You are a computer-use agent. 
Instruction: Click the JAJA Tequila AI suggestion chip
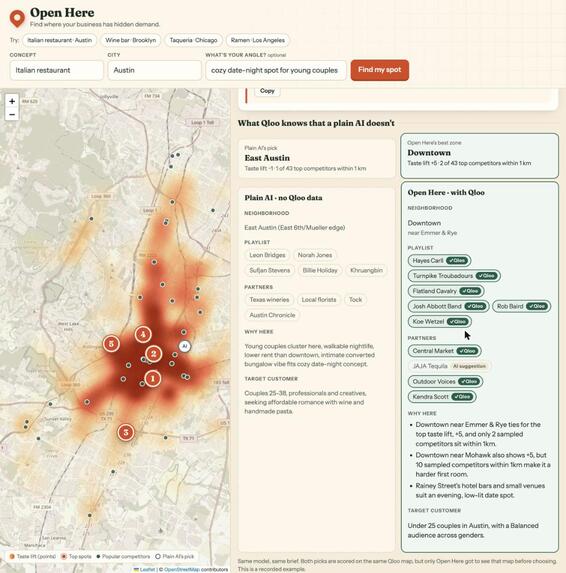tap(449, 366)
